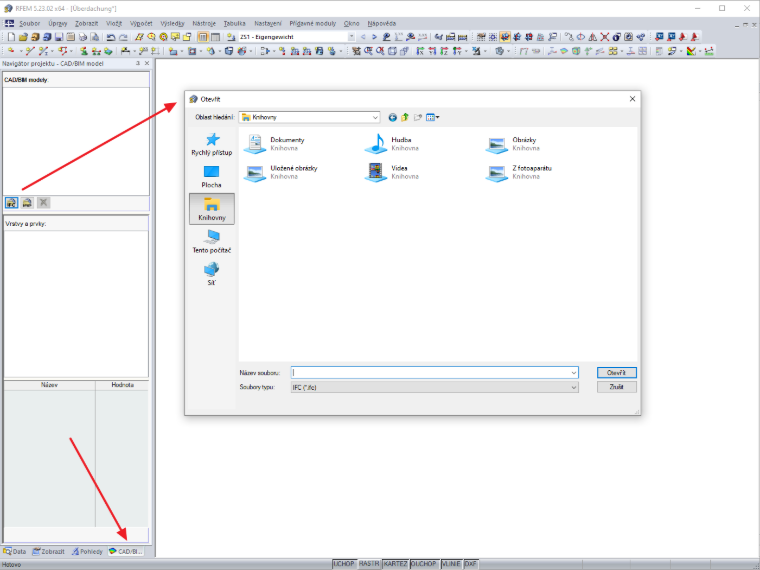760x570 pixels.
Task: Click the Print icon in toolbar
Action: pos(83,37)
